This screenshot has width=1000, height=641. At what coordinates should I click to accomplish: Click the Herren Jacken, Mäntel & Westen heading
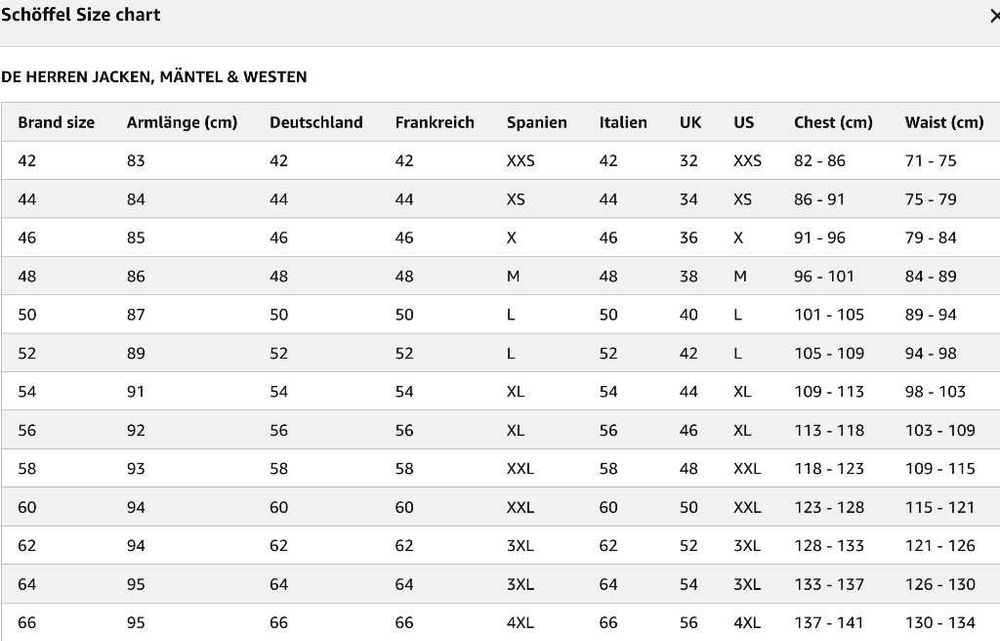154,76
